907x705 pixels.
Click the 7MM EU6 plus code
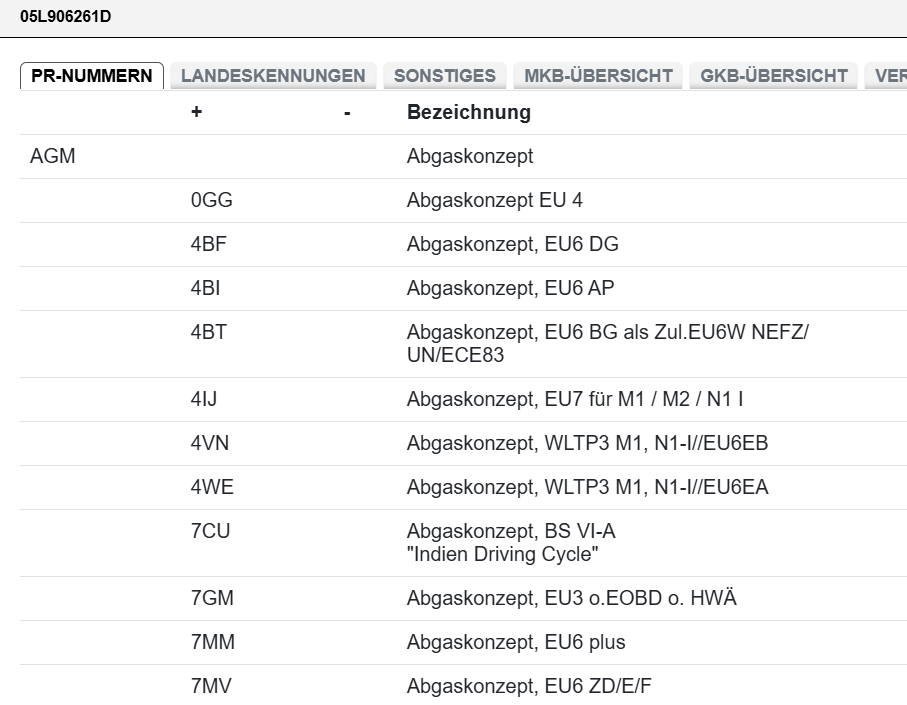(x=214, y=643)
